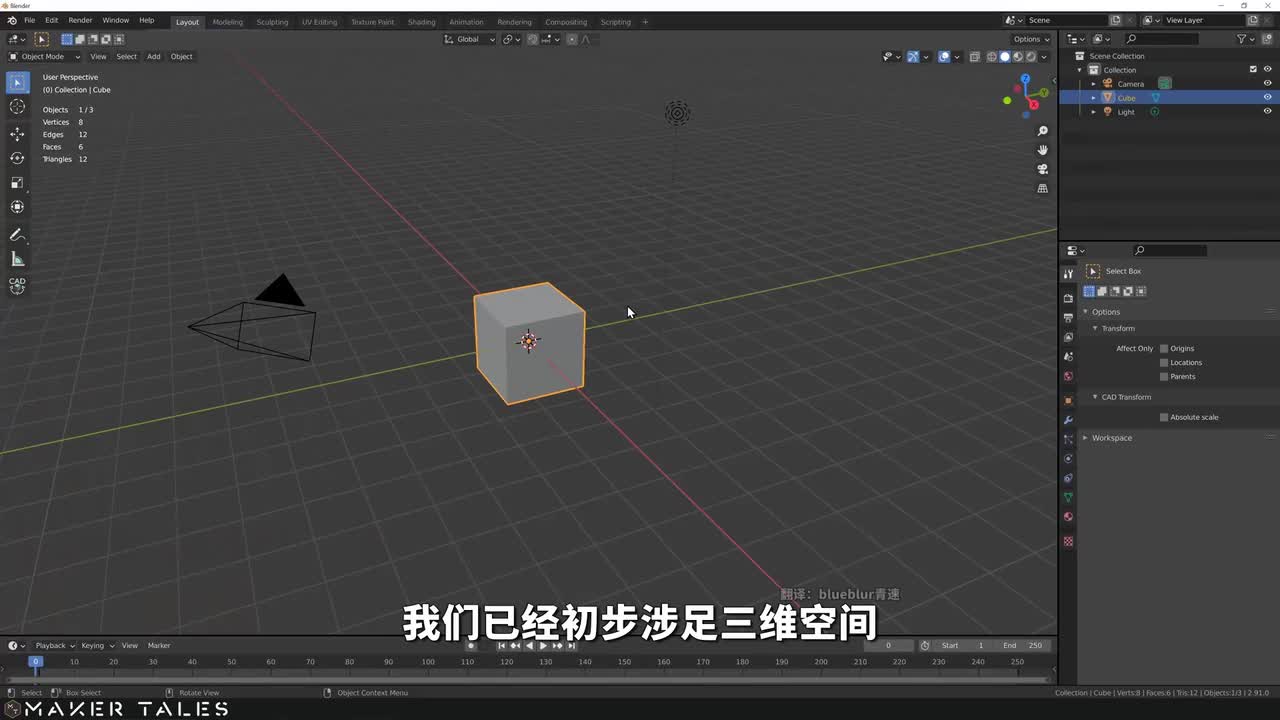Screen dimensions: 1280x720
Task: Click the End frame 250 field
Action: click(x=1023, y=645)
